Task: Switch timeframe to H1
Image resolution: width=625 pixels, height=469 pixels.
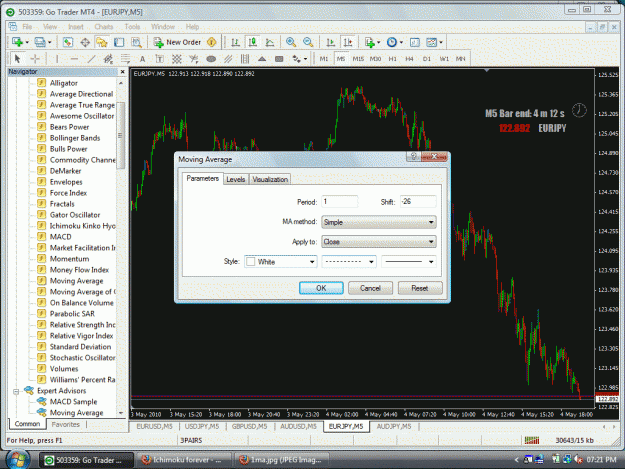Action: pyautogui.click(x=393, y=59)
